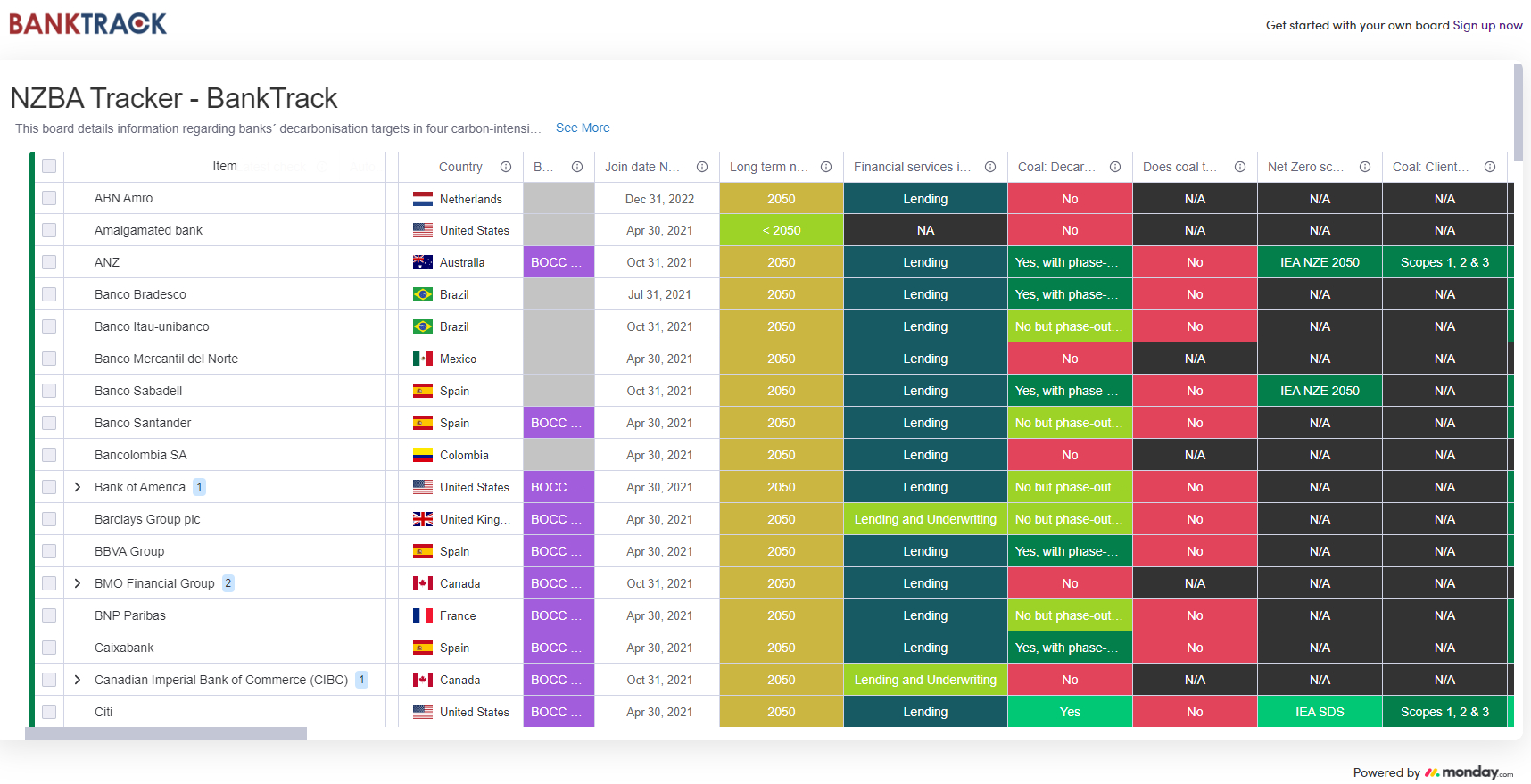Click Brazil flag in Banco Bradesco row
Screen dimensions: 1531x784
click(423, 294)
